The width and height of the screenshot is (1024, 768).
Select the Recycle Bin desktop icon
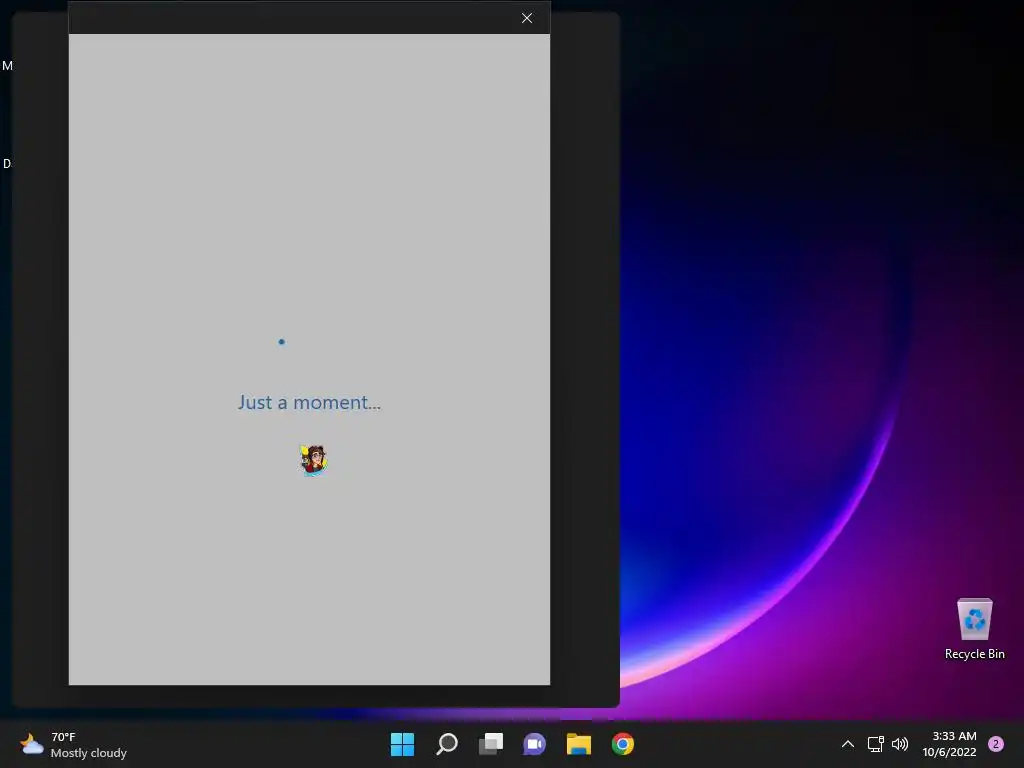(x=974, y=629)
